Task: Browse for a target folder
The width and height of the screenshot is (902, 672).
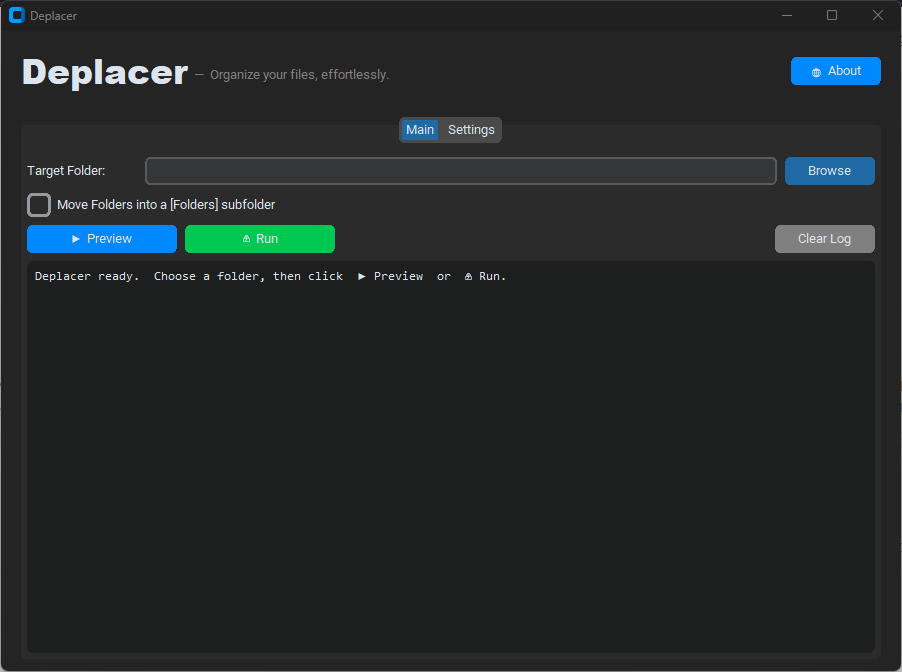Action: tap(830, 171)
